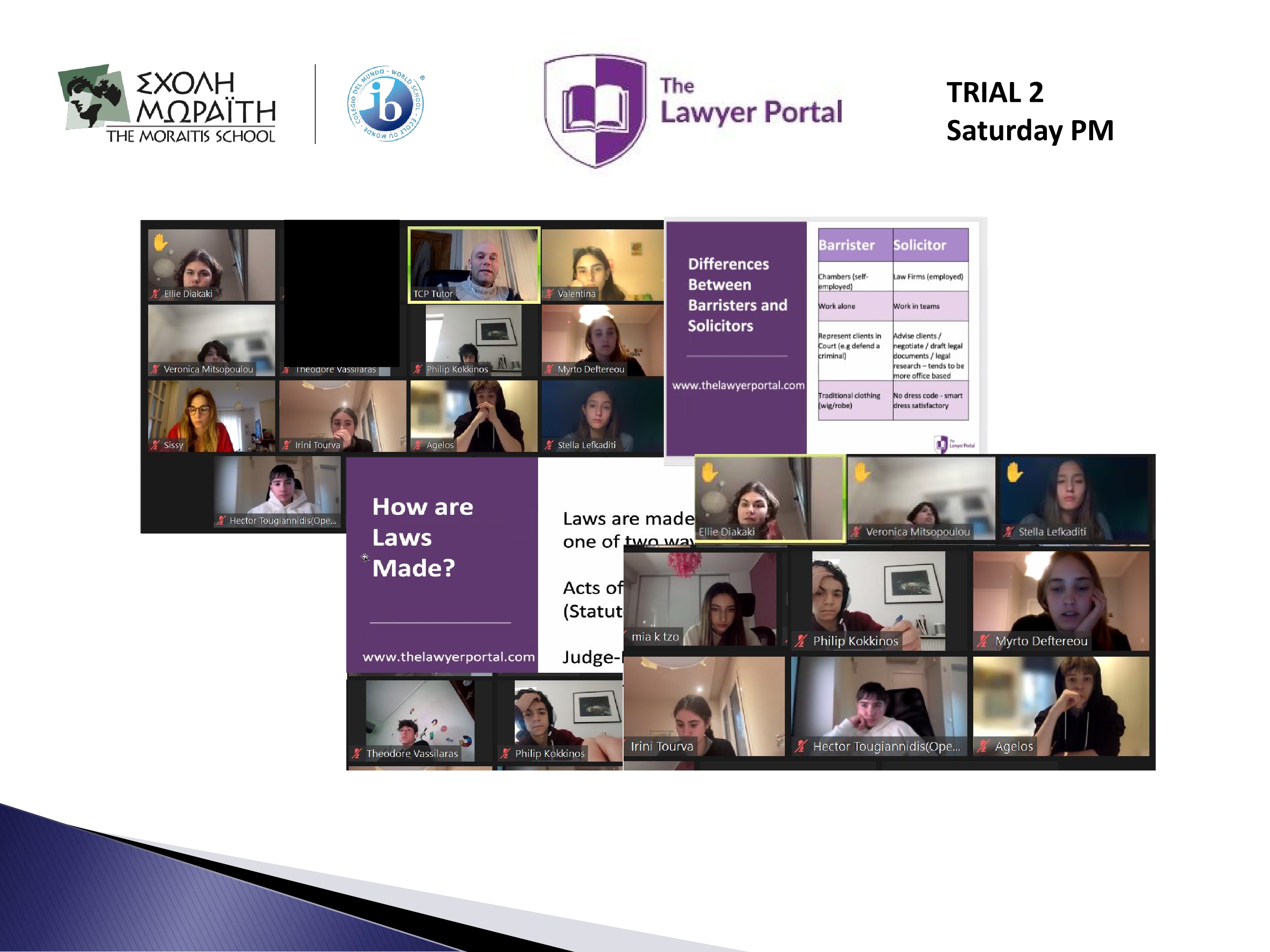Click muted mic icon beside Hector Tougiannidis in upper gallery
Image resolution: width=1270 pixels, height=952 pixels.
click(x=222, y=520)
